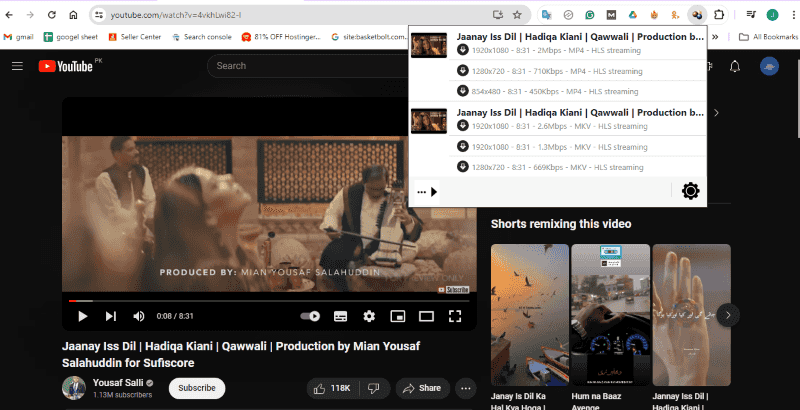
Task: Open the All Bookmarks folder
Action: click(x=768, y=37)
